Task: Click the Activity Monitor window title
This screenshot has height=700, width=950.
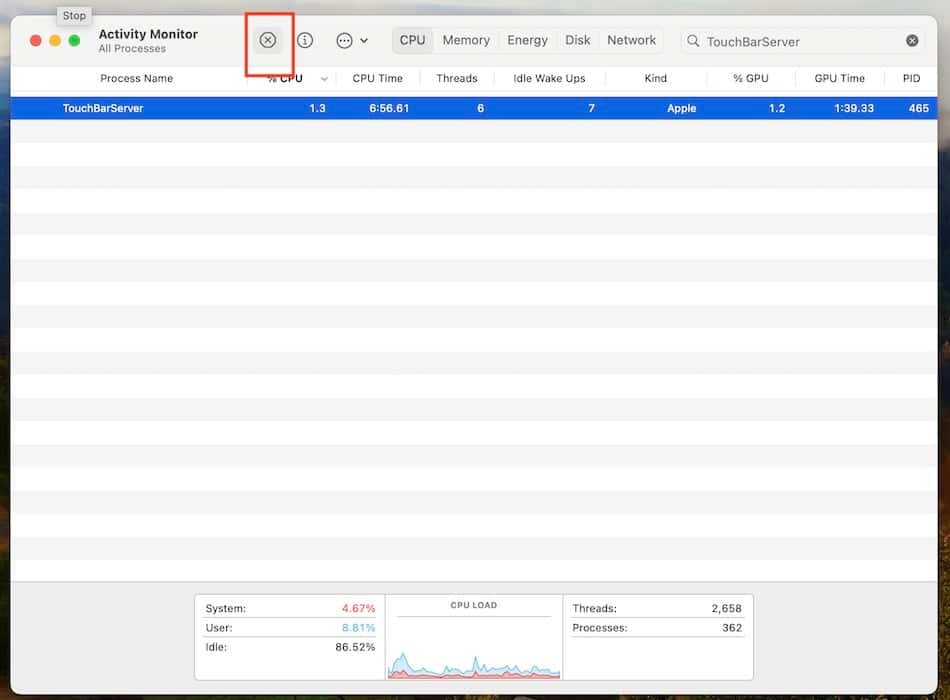Action: pos(148,34)
